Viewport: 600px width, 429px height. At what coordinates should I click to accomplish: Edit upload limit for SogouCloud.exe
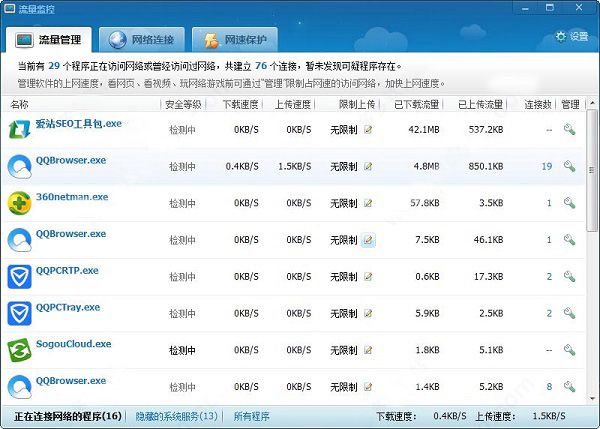pos(368,350)
